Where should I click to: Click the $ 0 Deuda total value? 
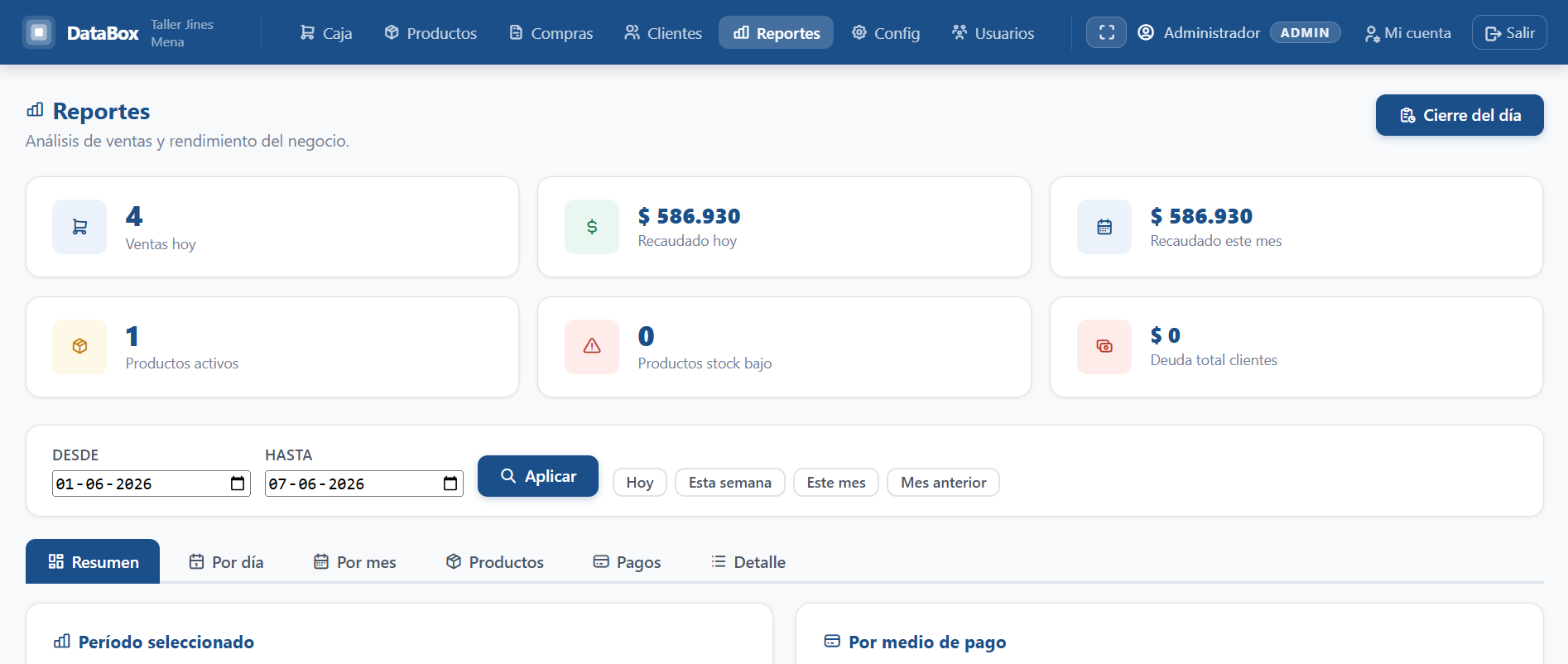[x=1165, y=335]
